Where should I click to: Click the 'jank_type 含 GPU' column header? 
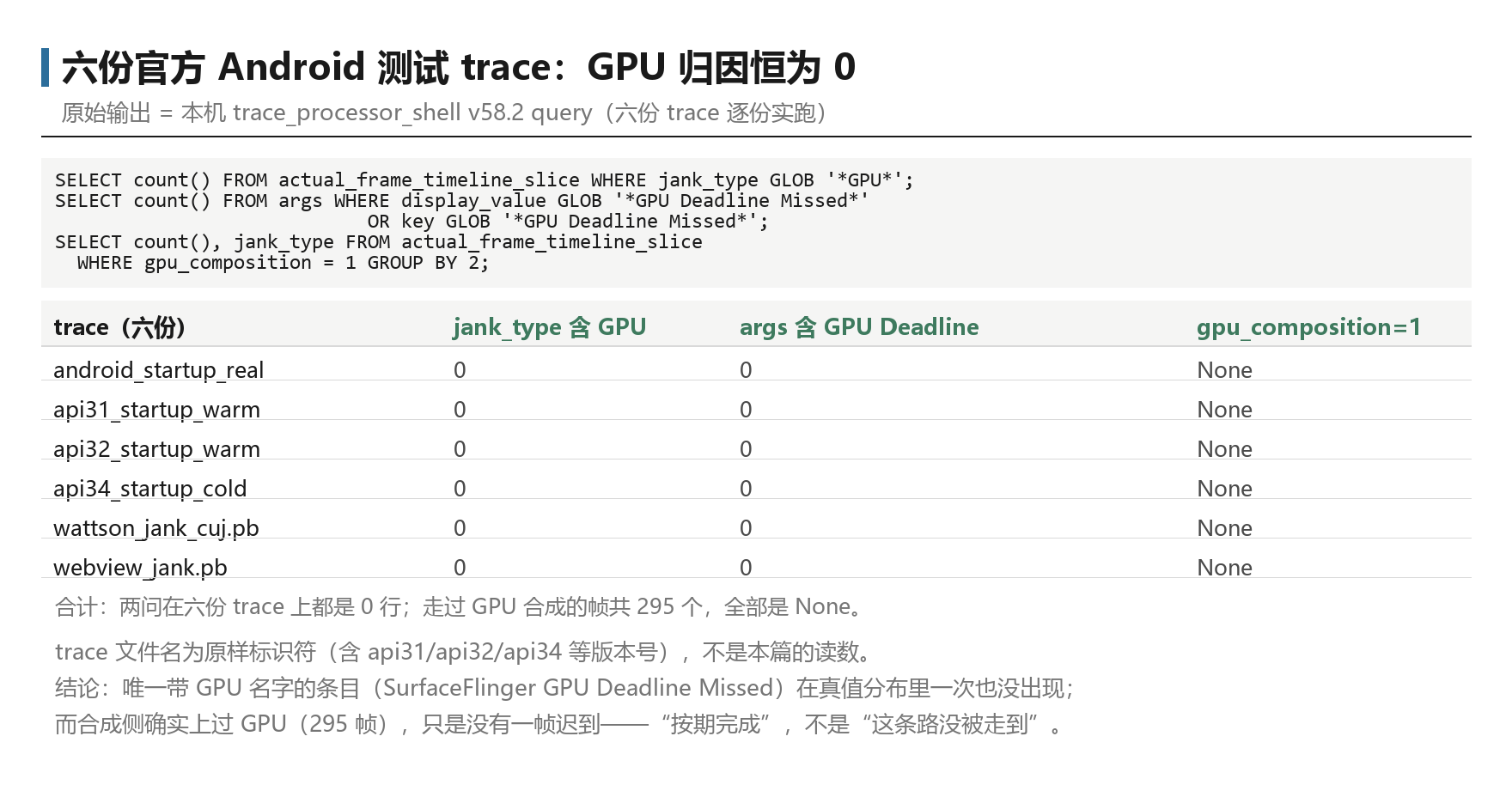point(550,327)
